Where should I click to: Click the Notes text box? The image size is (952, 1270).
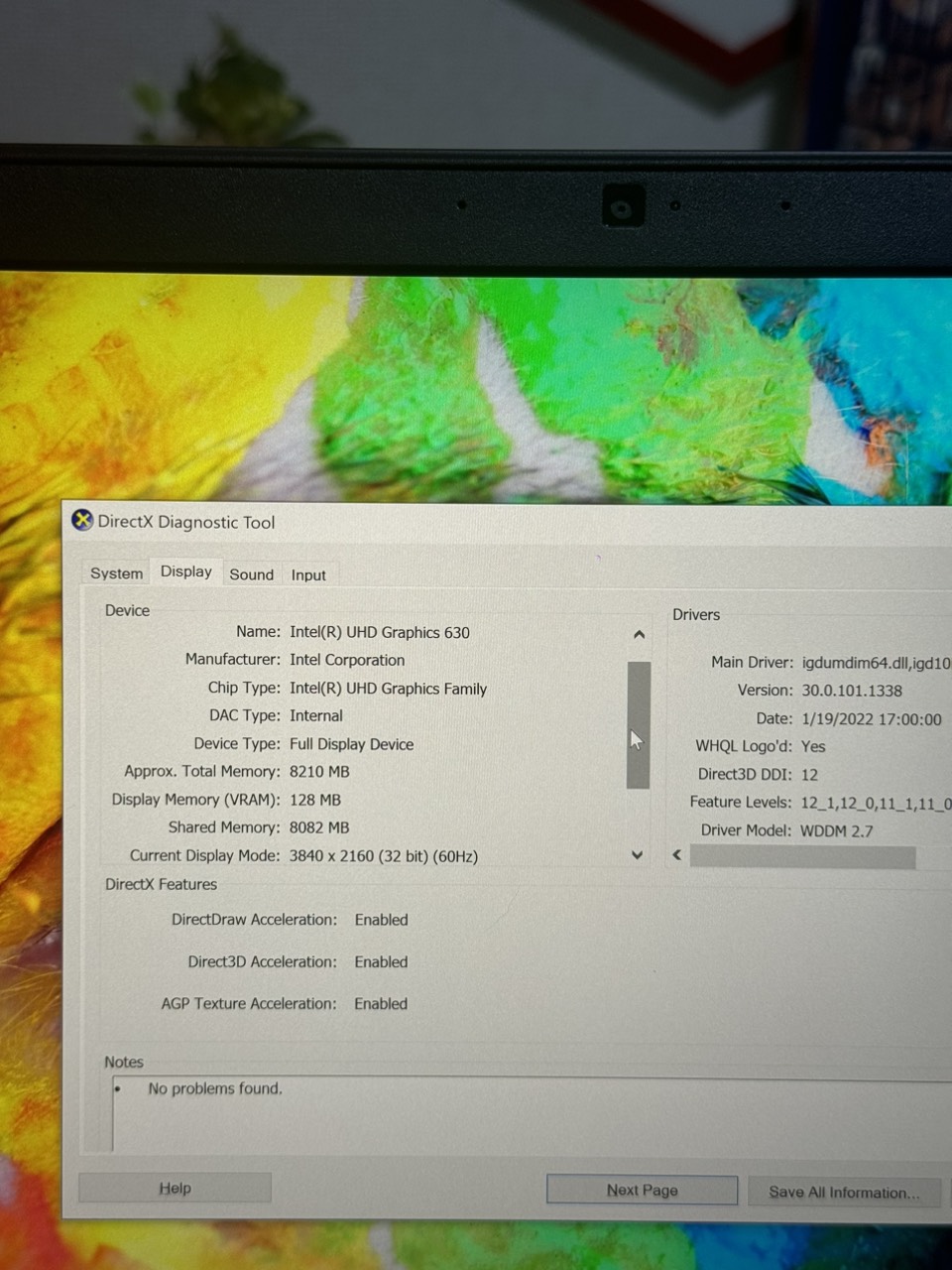coord(532,1114)
